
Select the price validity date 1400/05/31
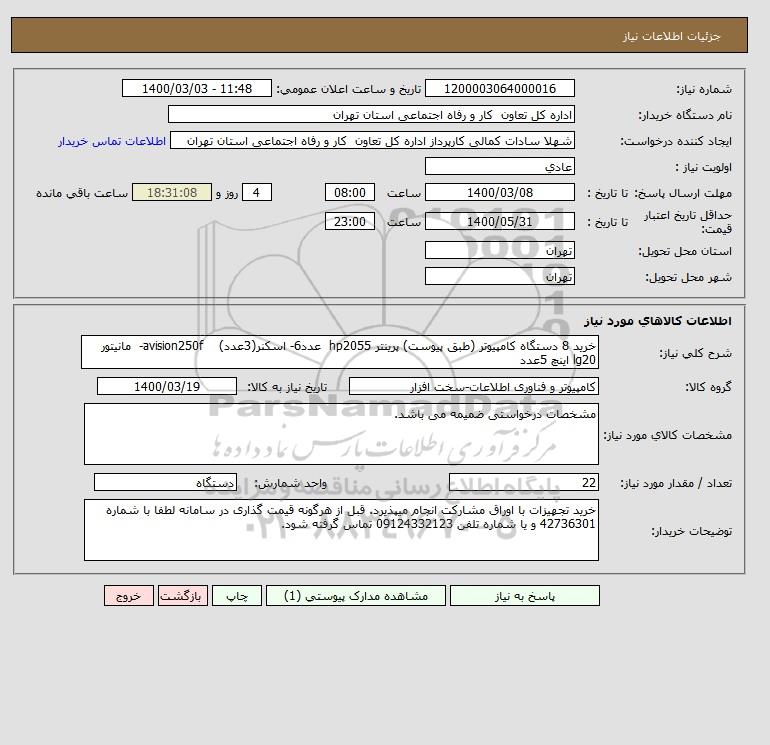(499, 221)
